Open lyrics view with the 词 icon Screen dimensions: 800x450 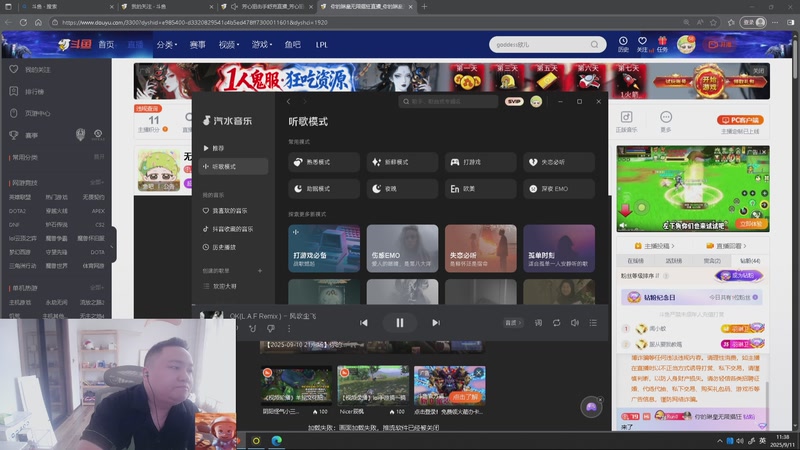(x=538, y=322)
